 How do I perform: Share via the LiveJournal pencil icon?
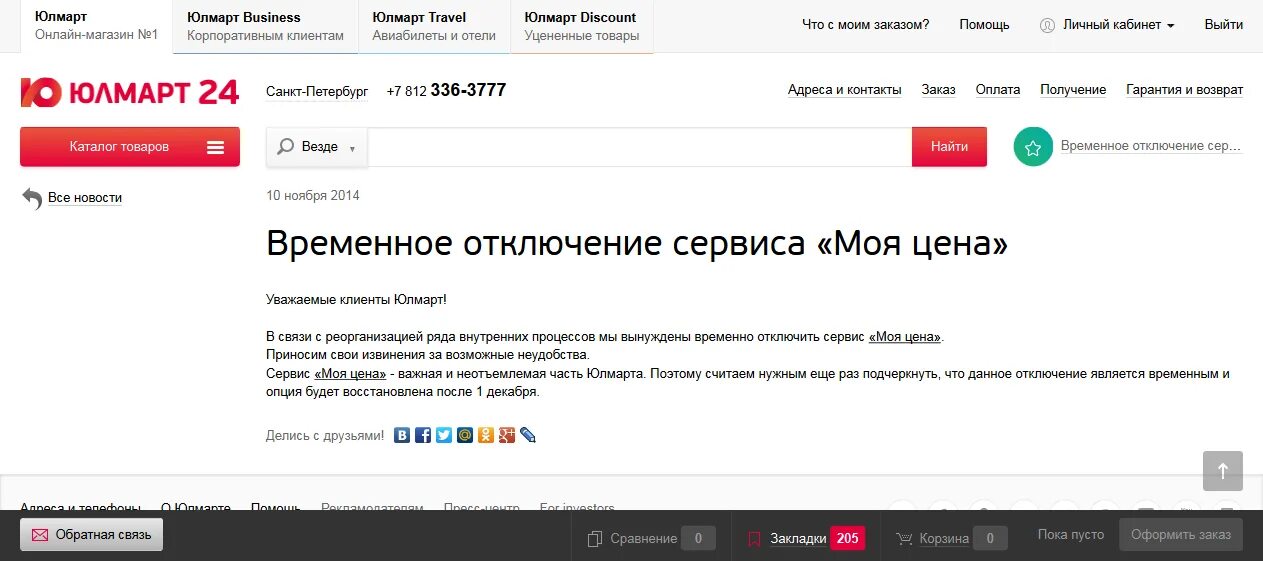pos(528,435)
